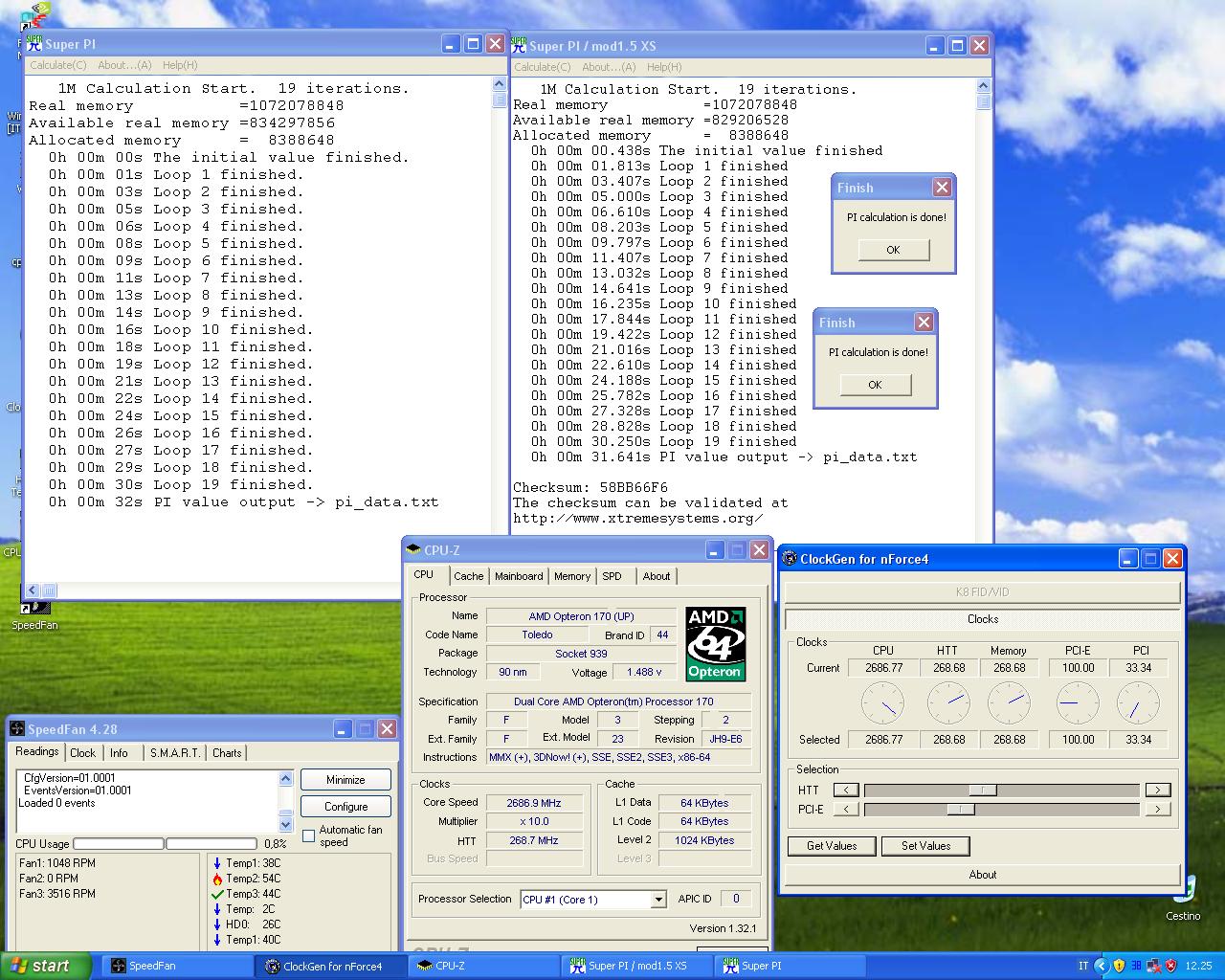Switch to CPU-Z taskbar button
Screen dimensions: 1225x980
point(485,966)
